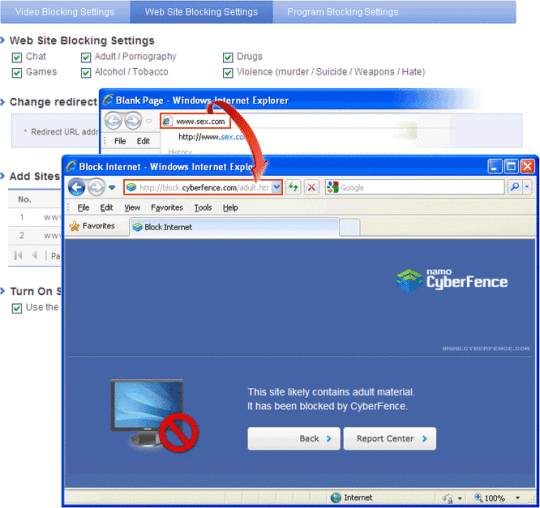
Task: Click the www.cyberfence.com link on block page
Action: coord(486,349)
